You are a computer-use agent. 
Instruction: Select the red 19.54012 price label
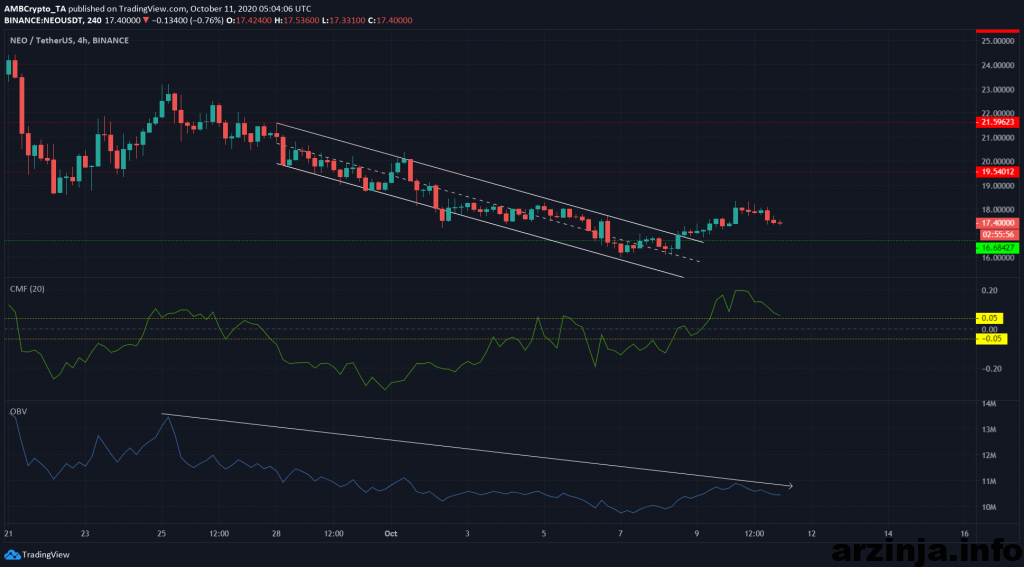pos(997,172)
